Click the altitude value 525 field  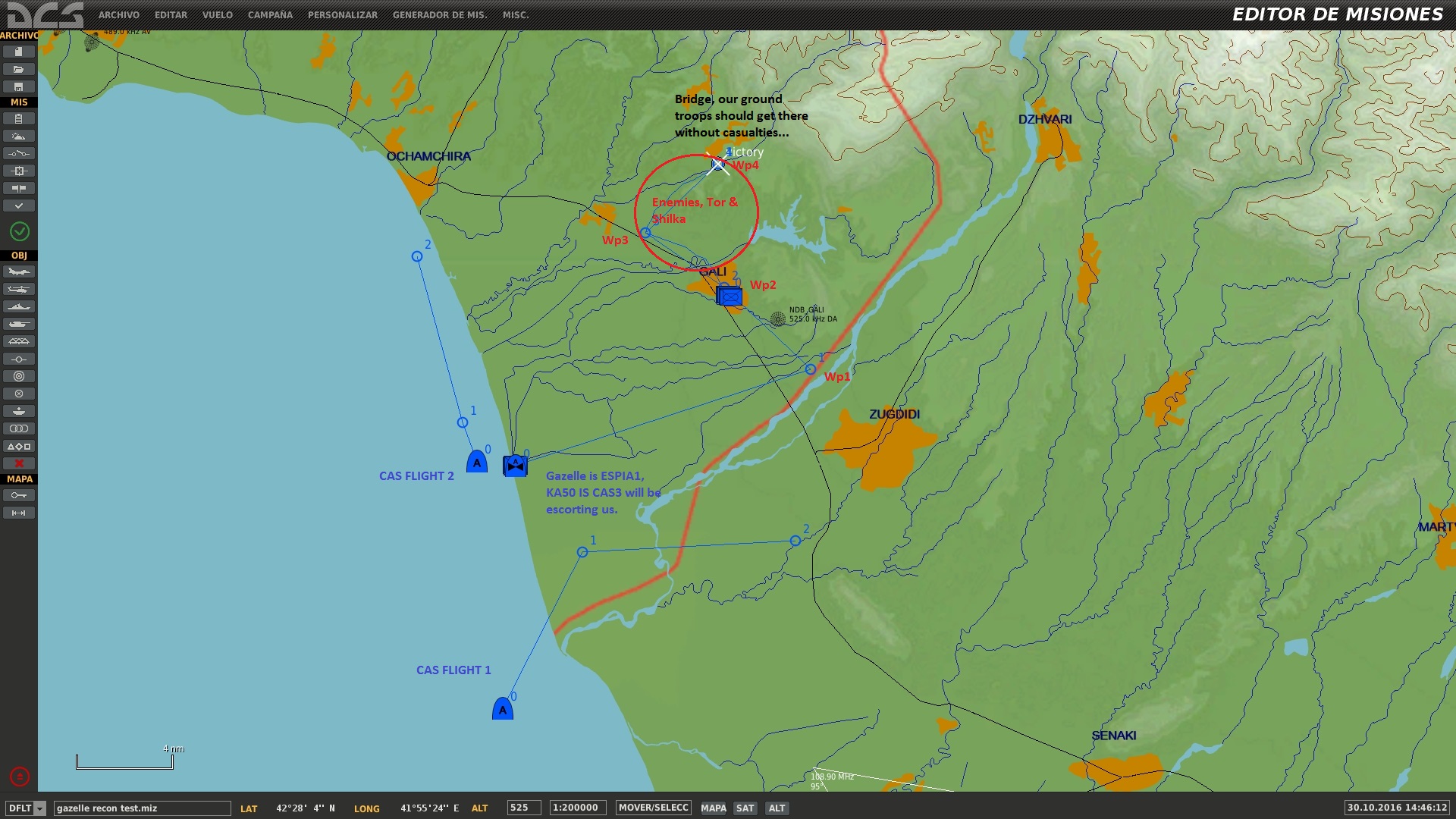tap(524, 808)
